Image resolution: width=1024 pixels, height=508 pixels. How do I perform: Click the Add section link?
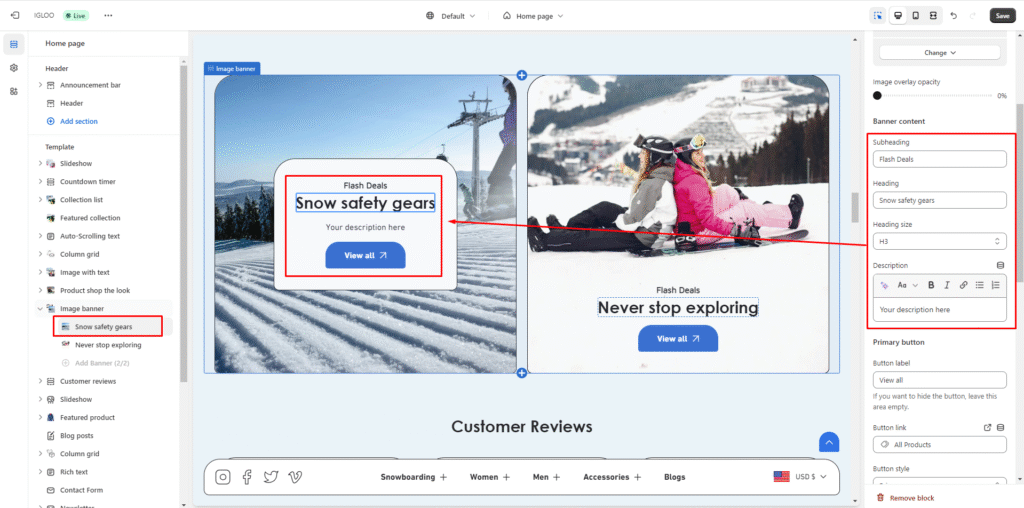click(x=78, y=121)
